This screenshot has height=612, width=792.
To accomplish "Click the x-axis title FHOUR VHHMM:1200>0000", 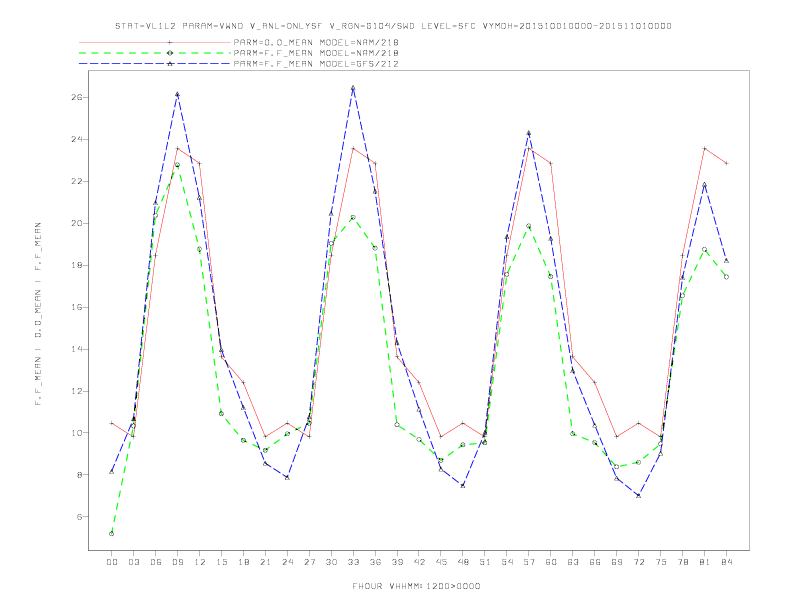I will point(416,586).
